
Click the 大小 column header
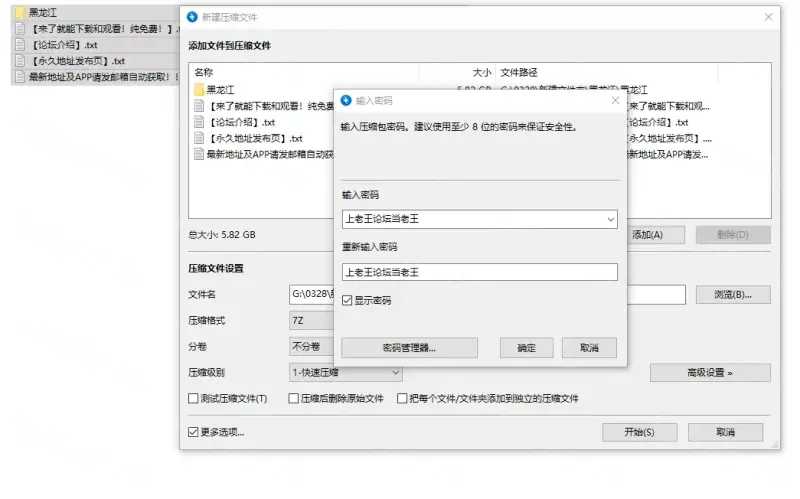click(481, 72)
